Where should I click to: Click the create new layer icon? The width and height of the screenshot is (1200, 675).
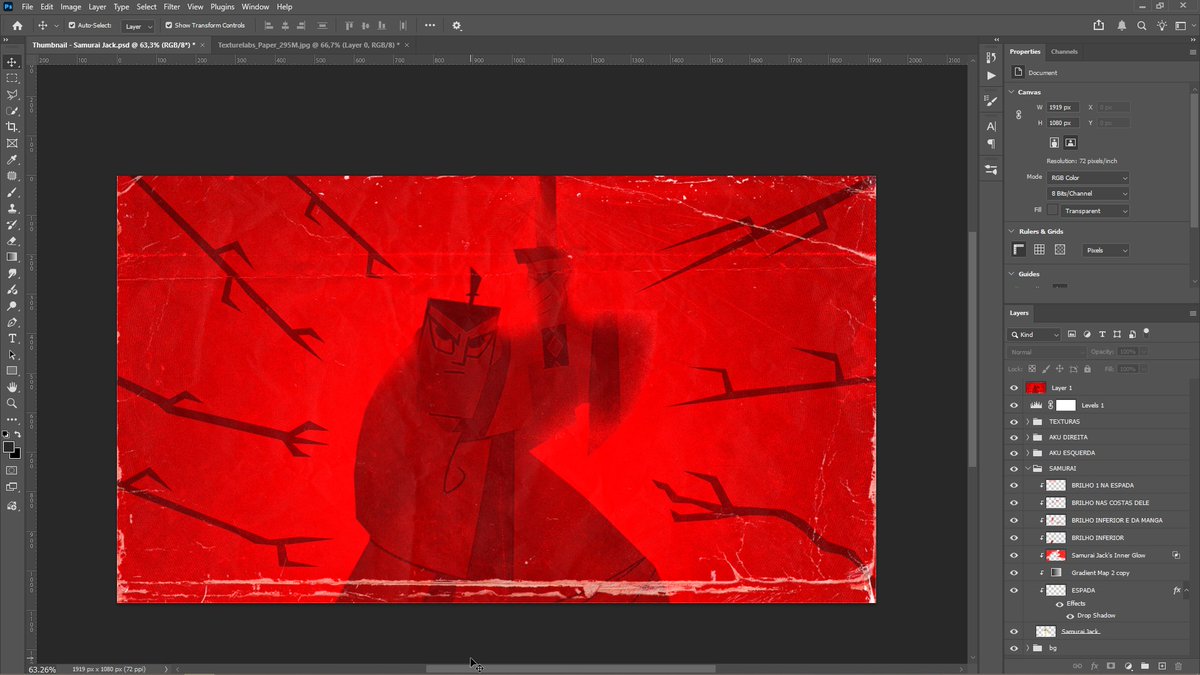1161,665
